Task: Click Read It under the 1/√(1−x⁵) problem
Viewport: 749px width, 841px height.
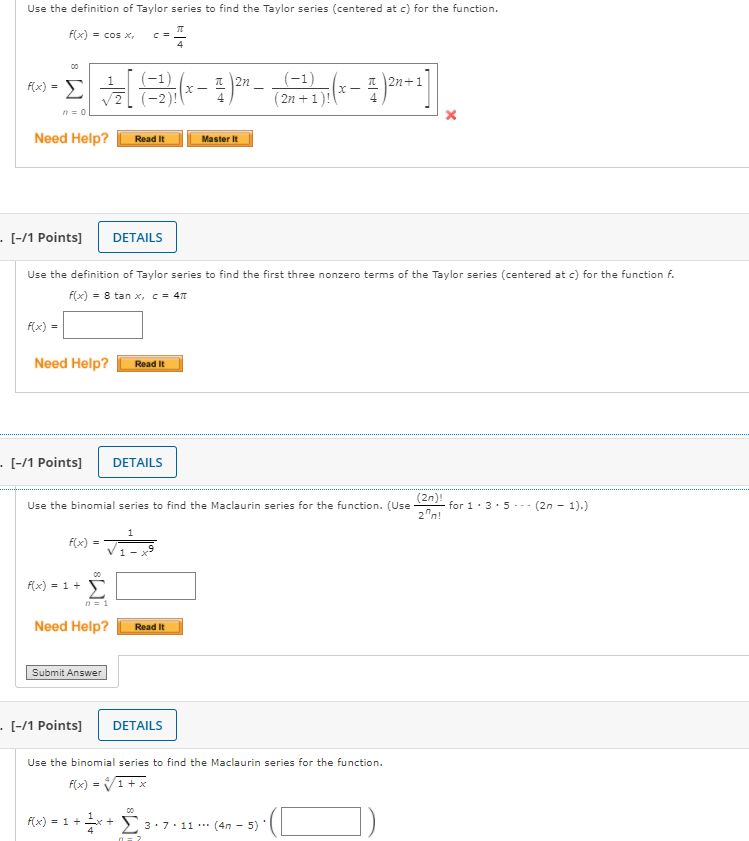Action: [x=149, y=627]
